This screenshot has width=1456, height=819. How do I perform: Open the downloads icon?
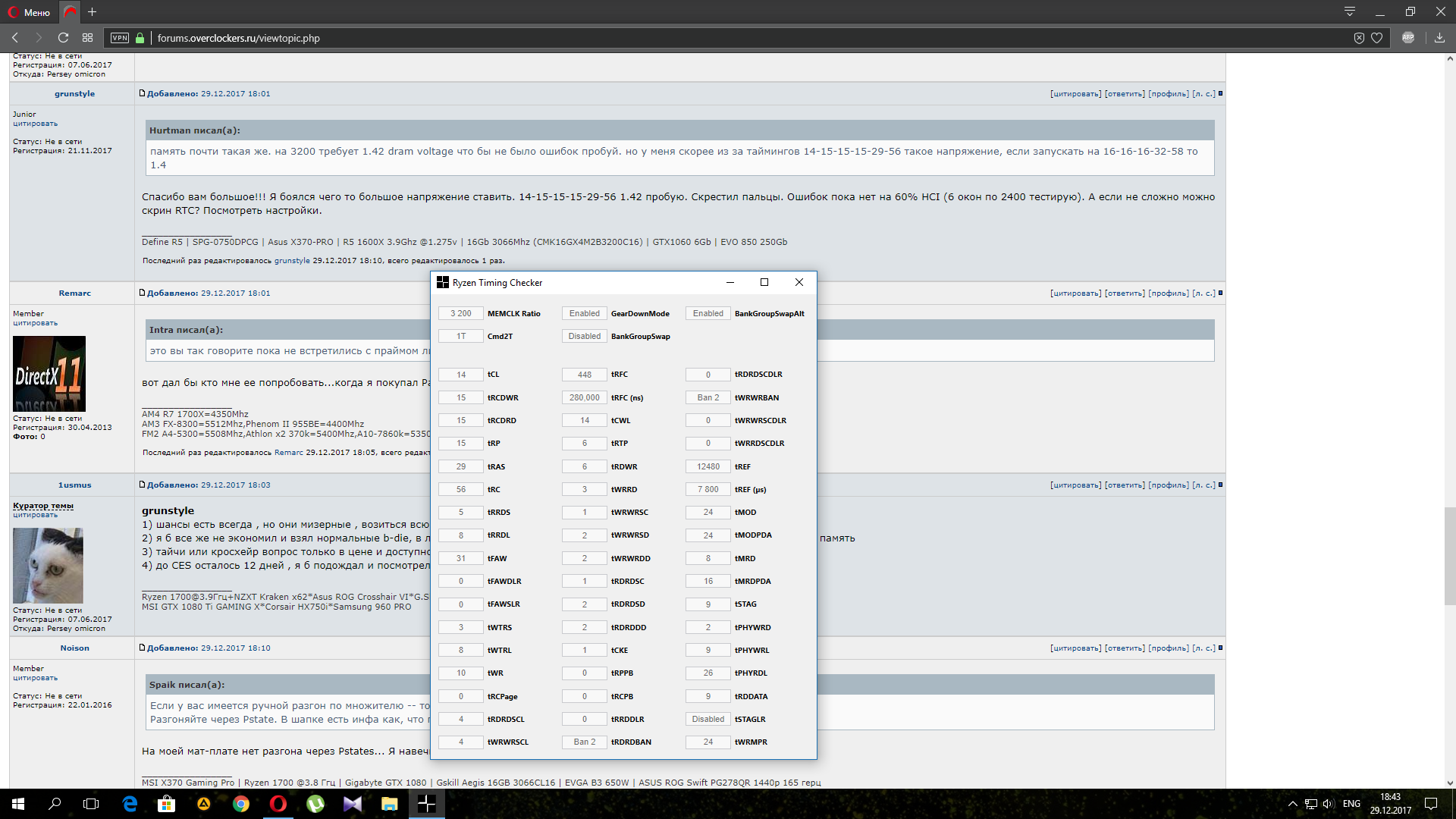tap(1439, 38)
